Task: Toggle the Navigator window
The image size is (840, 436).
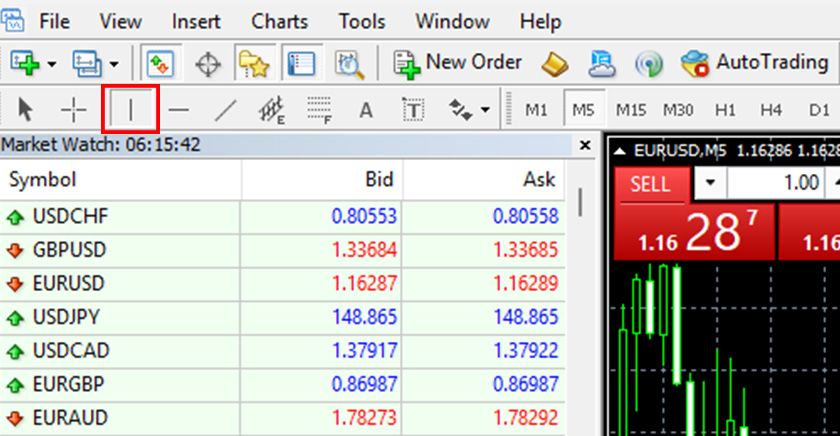Action: point(254,64)
